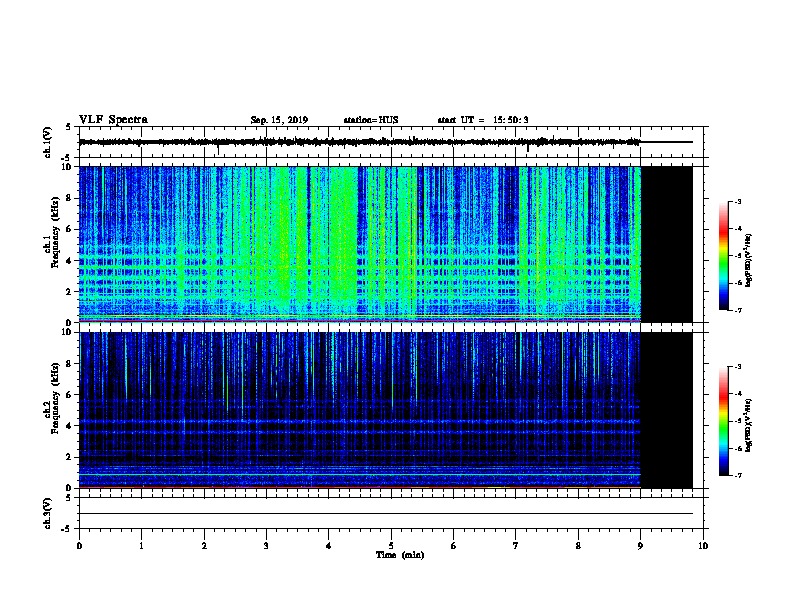Click the ch.1 frequency axis "4" tick label
This screenshot has width=792, height=612.
[x=69, y=261]
